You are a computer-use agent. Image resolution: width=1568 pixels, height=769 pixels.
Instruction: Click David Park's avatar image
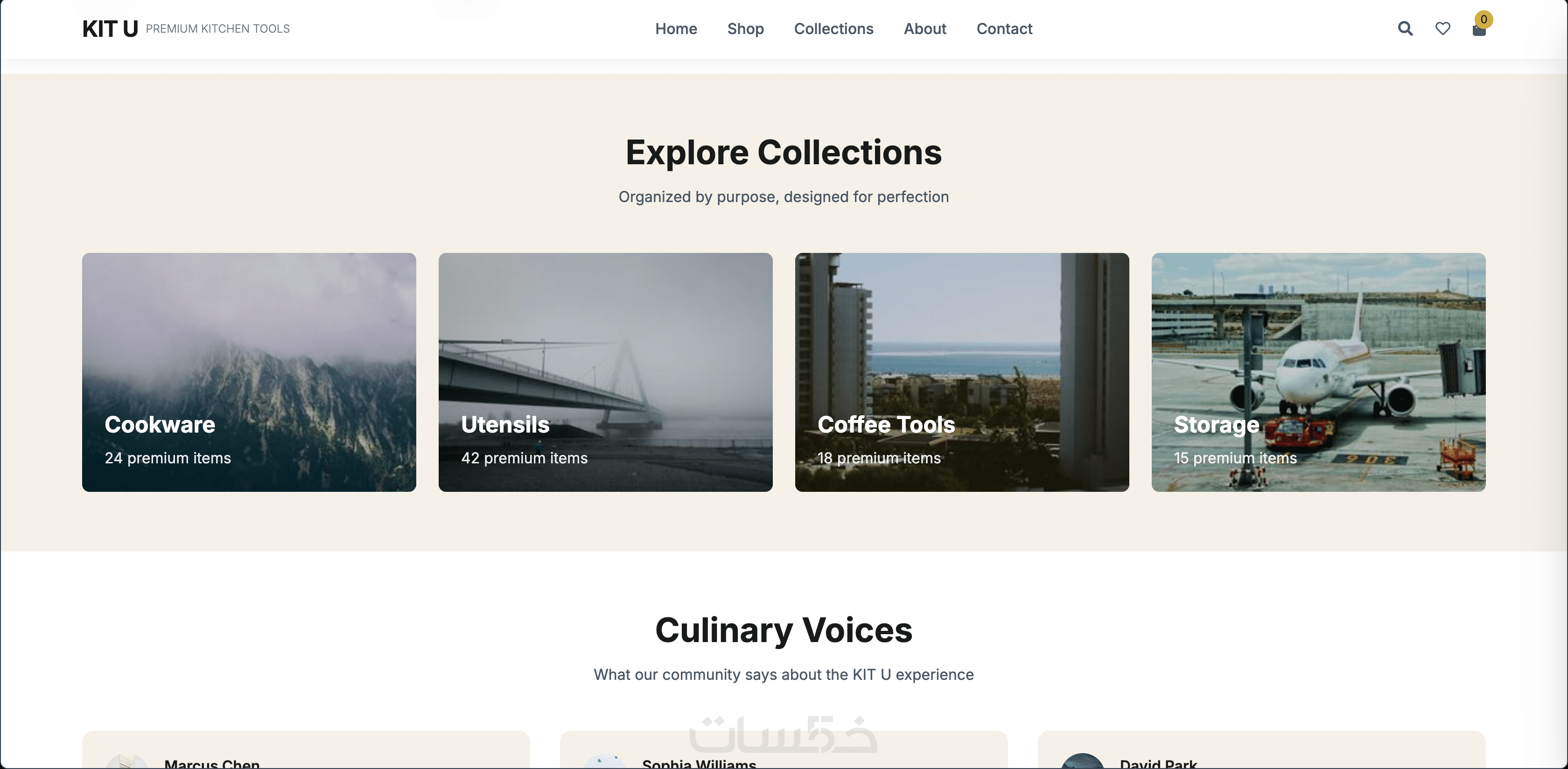click(x=1082, y=762)
